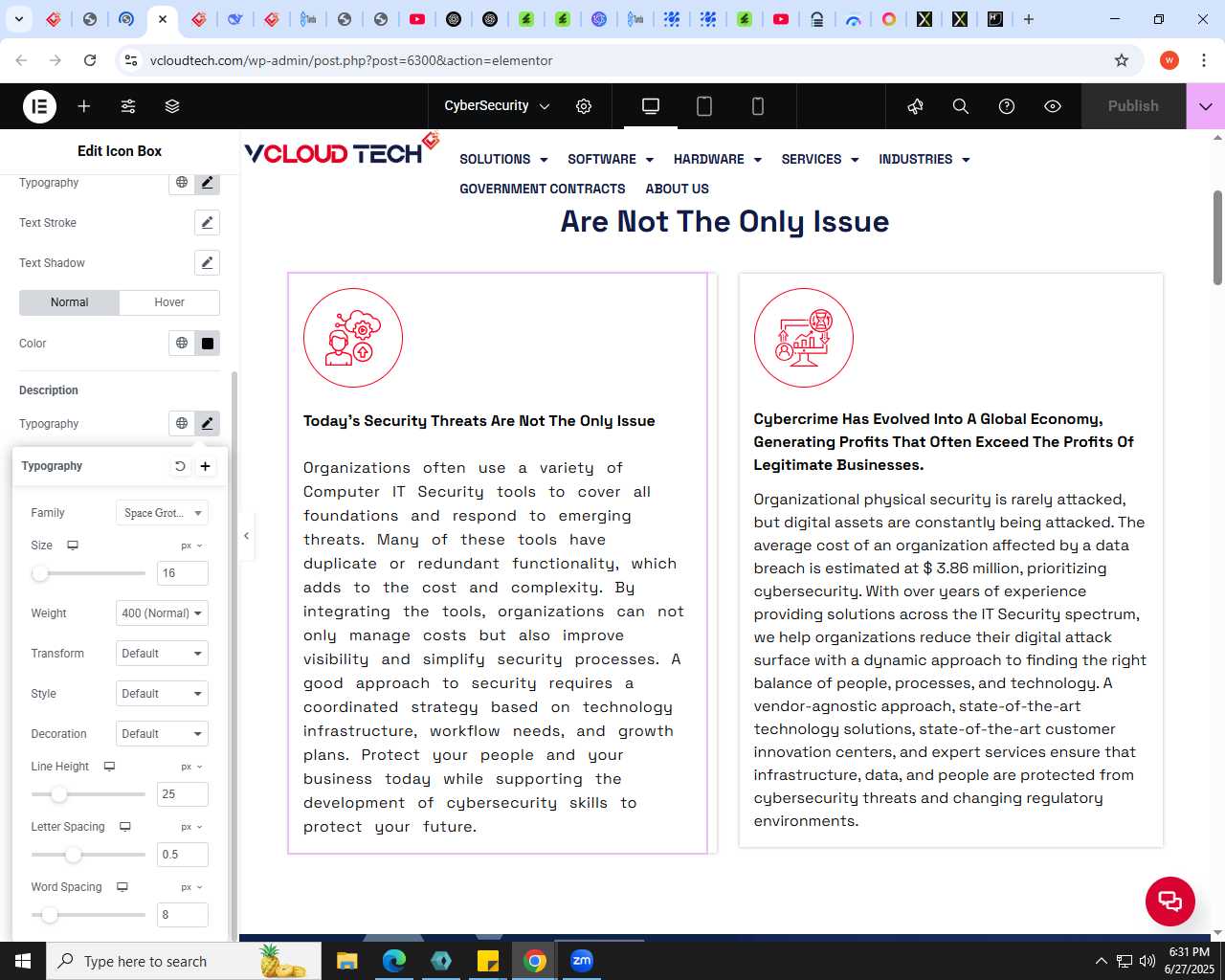Open the Structure layers icon
This screenshot has height=980, width=1225.
coord(172,106)
